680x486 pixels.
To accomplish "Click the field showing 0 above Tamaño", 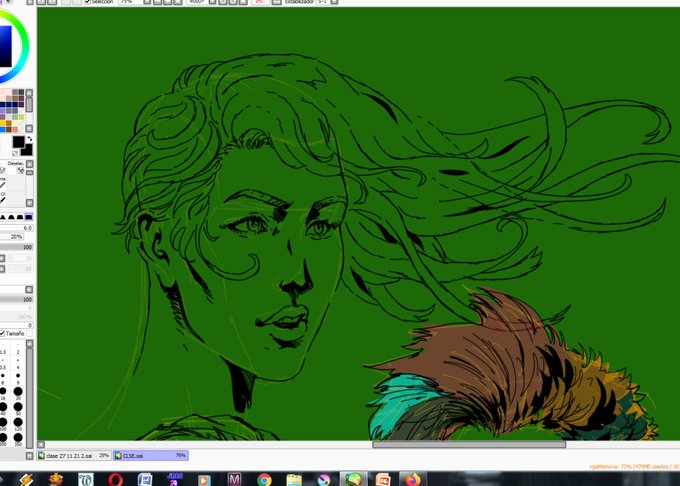I will (16, 325).
